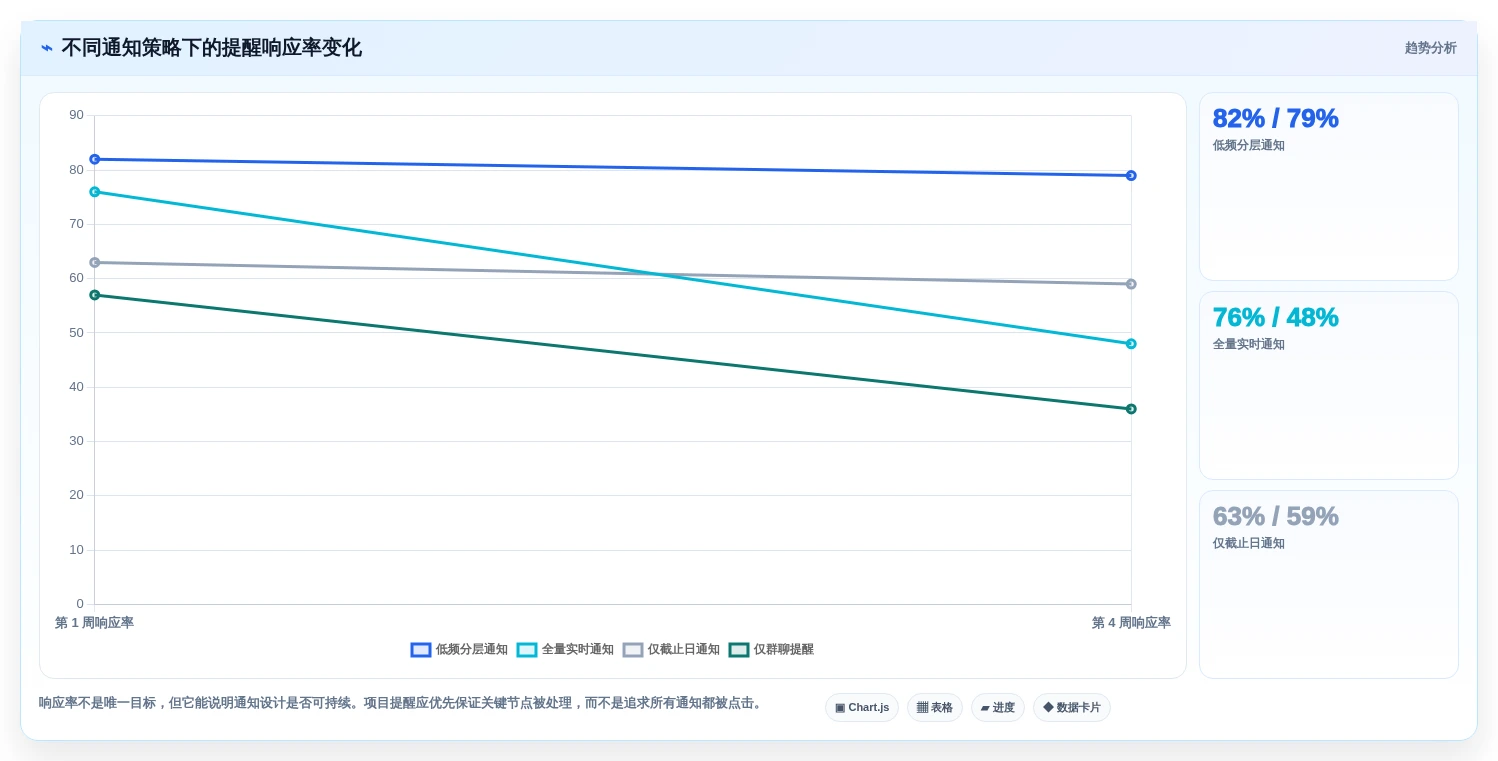Click the 进度 tag button
Image resolution: width=1498 pixels, height=761 pixels.
click(998, 707)
